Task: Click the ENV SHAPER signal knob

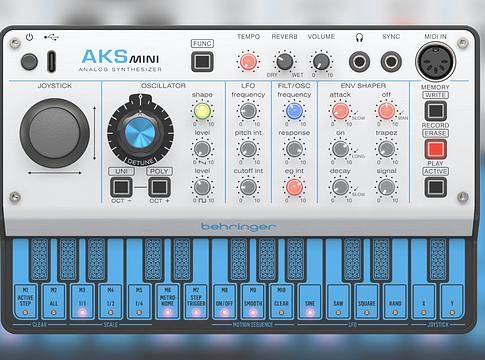Action: [x=386, y=187]
